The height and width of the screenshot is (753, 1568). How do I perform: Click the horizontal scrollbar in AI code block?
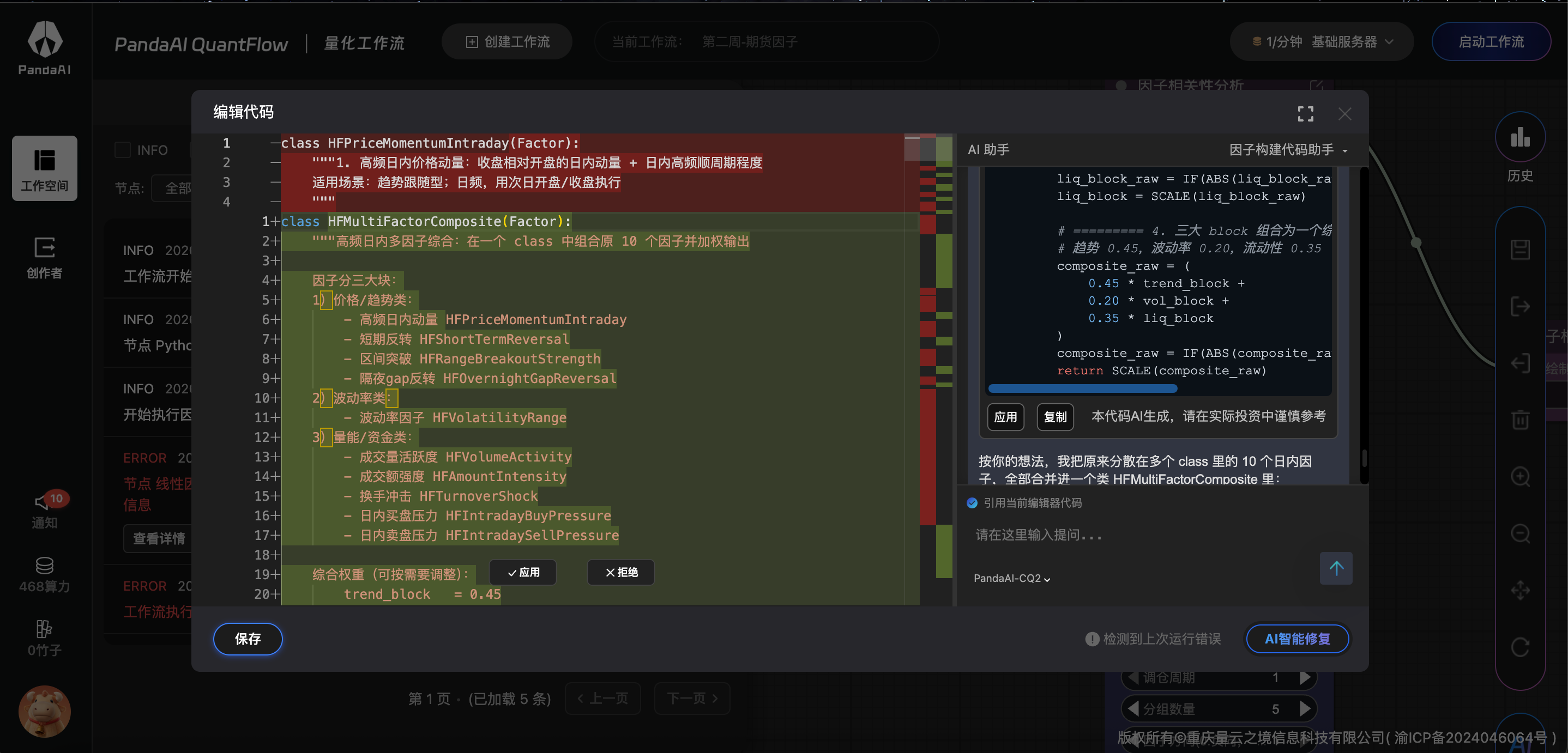(1083, 388)
